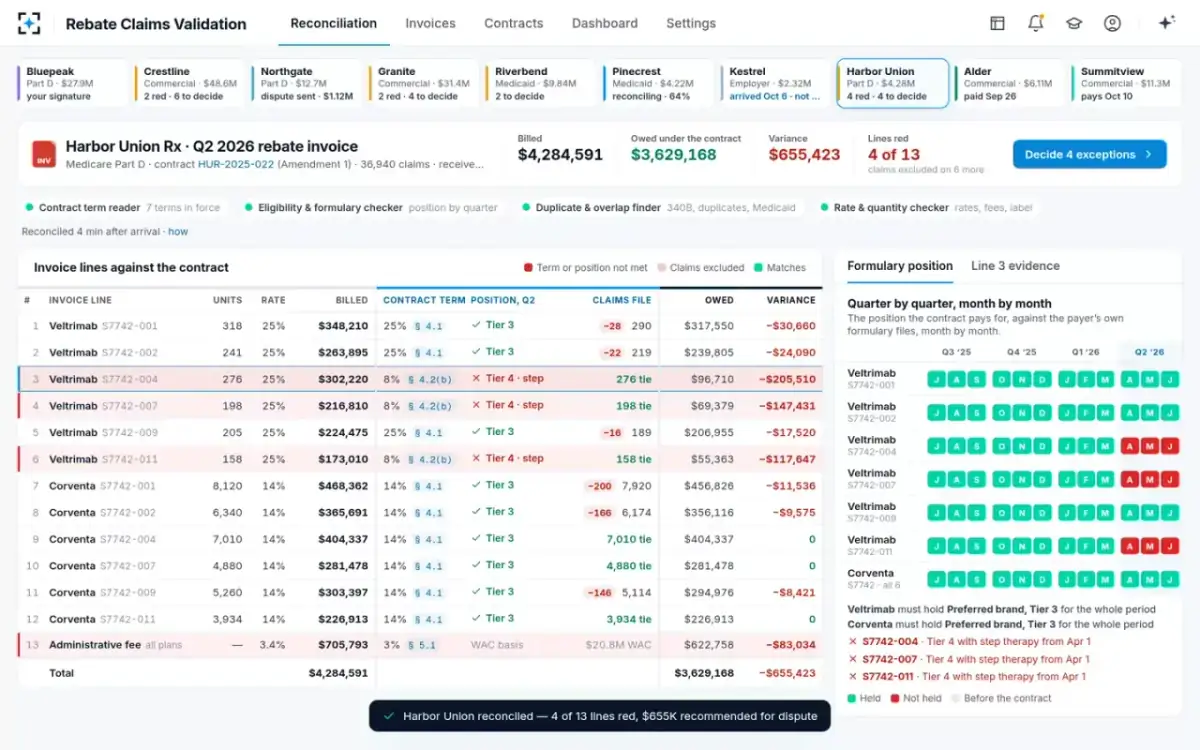Open the graduation cap learning icon
Image resolution: width=1200 pixels, height=750 pixels.
1074,23
